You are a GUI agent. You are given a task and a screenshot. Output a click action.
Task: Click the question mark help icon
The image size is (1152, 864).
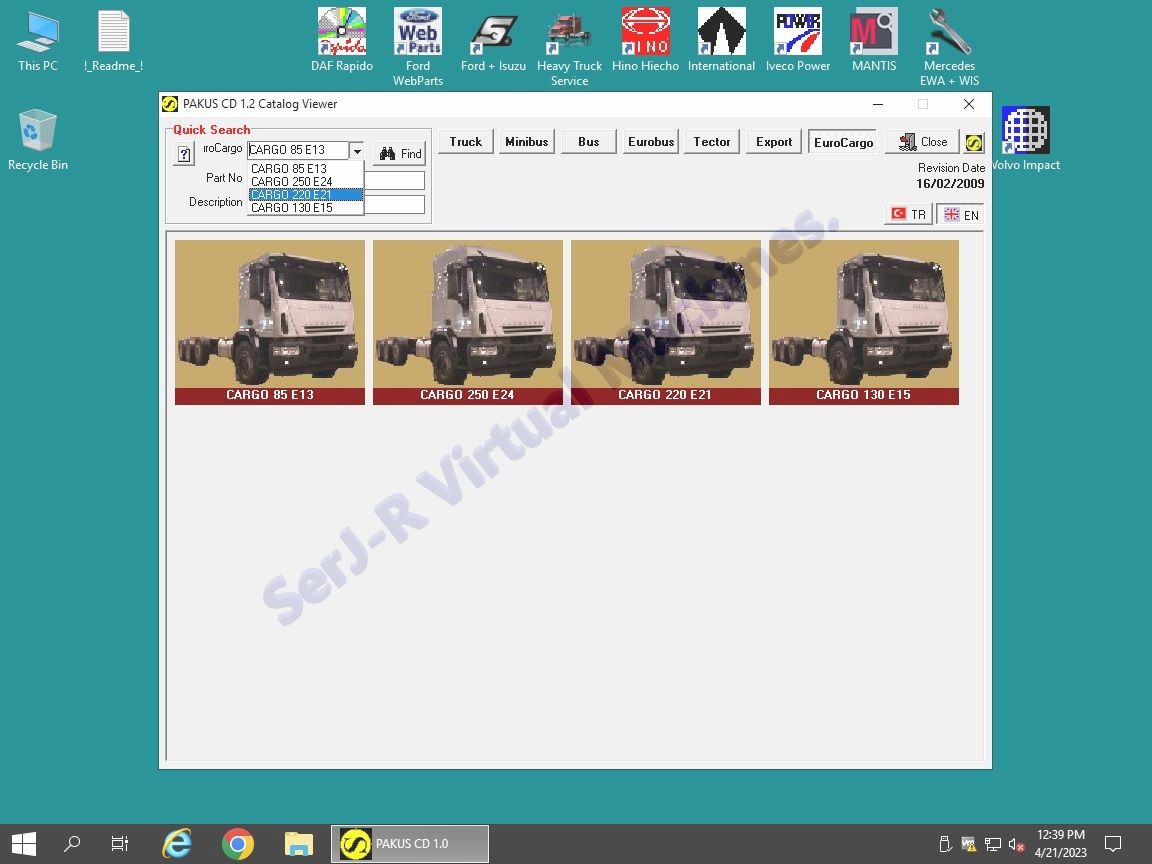(184, 154)
